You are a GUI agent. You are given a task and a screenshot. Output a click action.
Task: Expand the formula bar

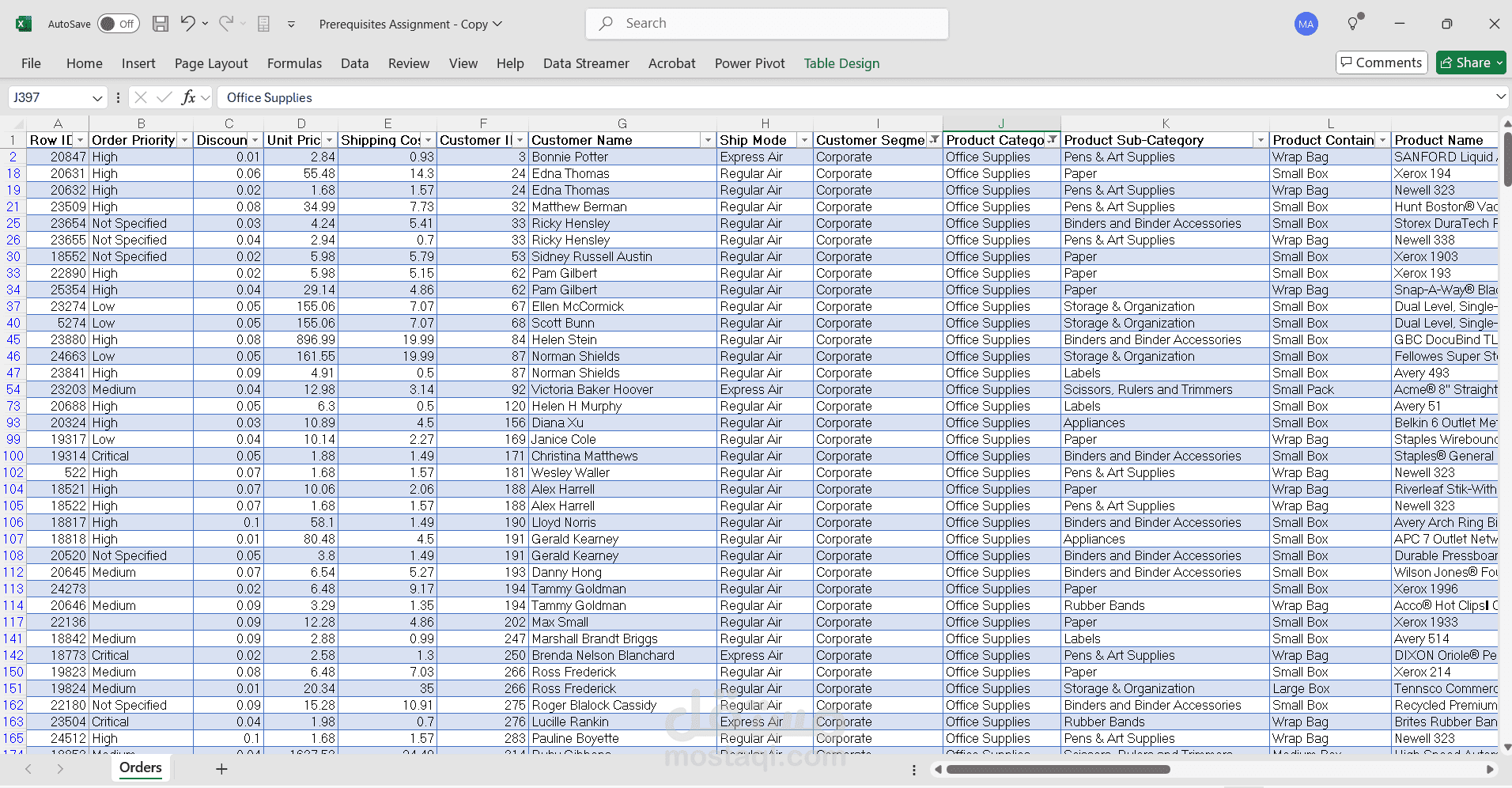pos(1500,97)
